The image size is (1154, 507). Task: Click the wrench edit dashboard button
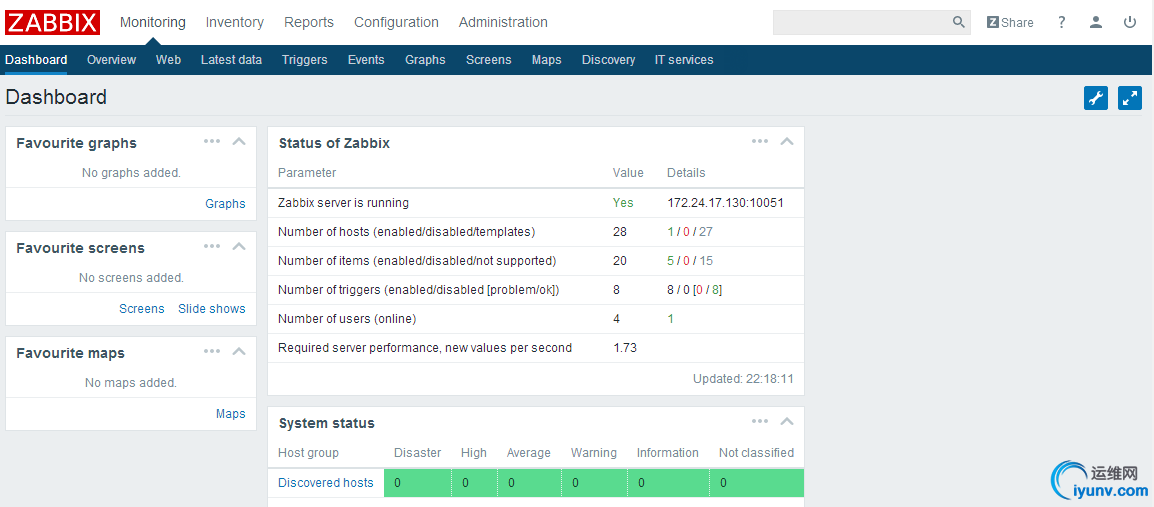[1096, 98]
